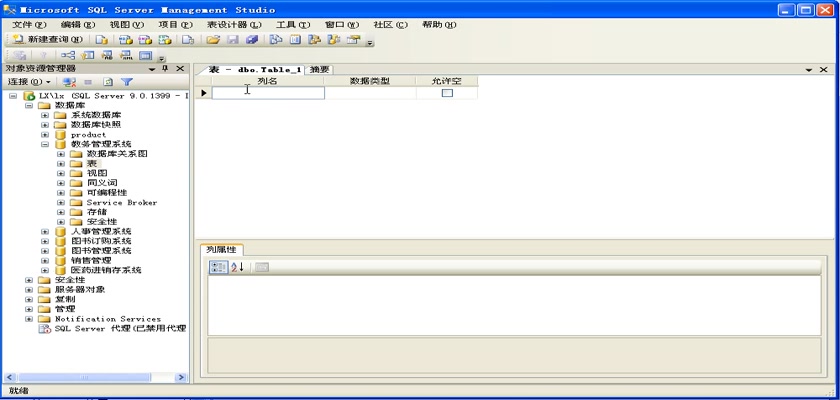Image resolution: width=840 pixels, height=400 pixels.
Task: Expand the 表 folder under 教务管理系统
Action: [61, 163]
